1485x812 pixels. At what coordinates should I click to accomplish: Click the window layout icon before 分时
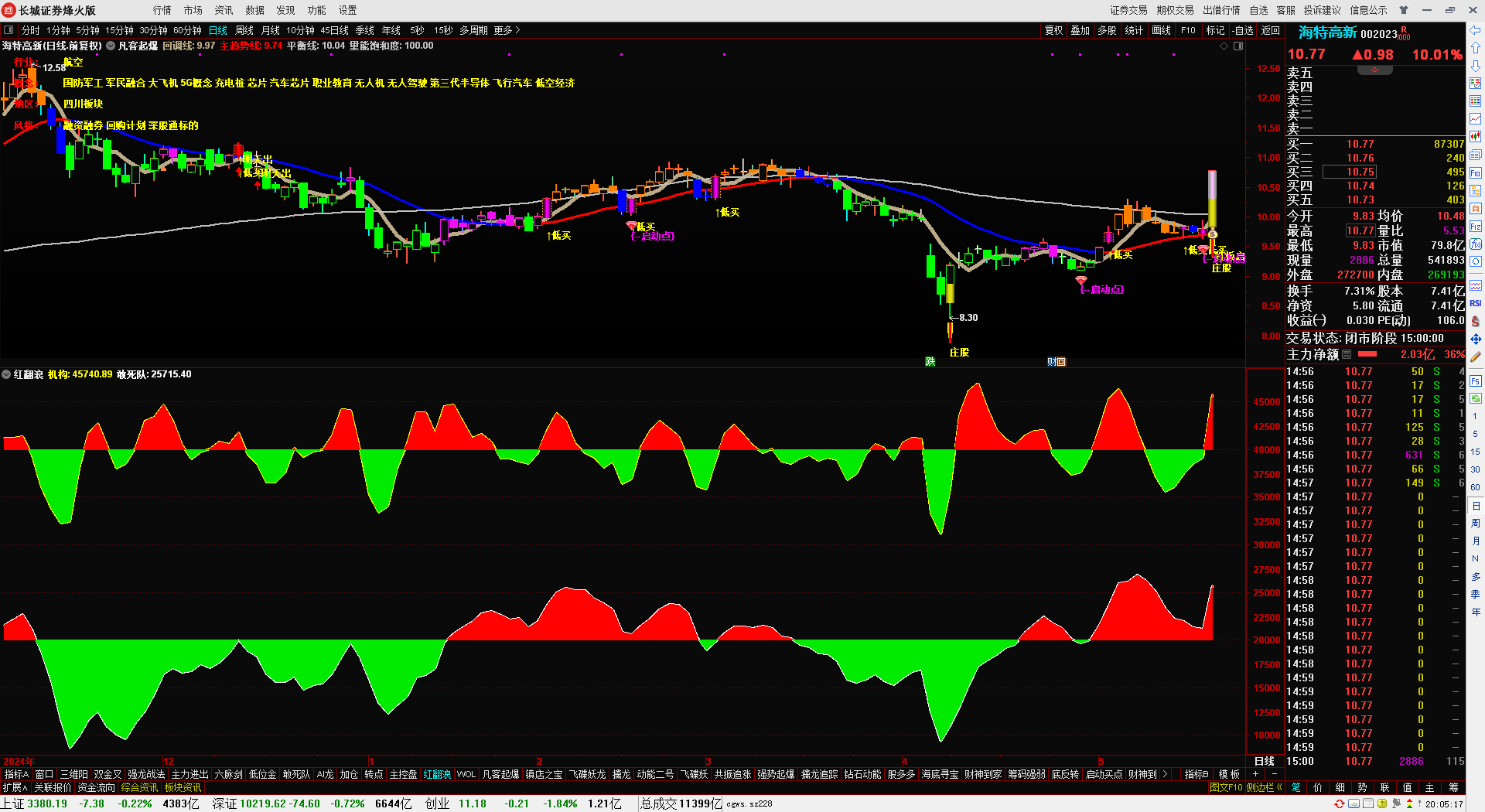[x=9, y=30]
